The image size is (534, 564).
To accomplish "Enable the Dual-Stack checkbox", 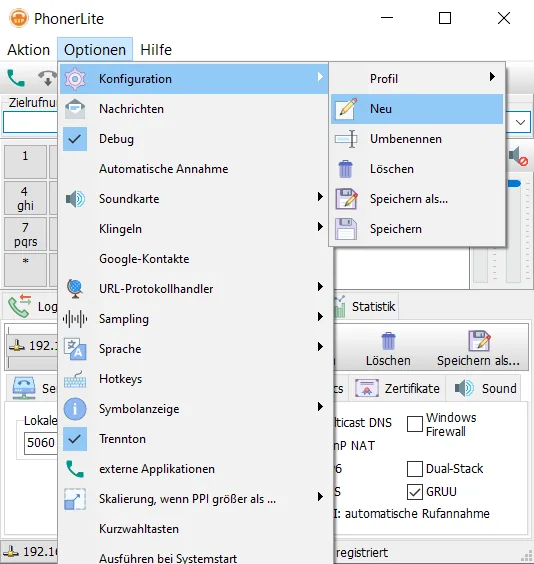I will [x=415, y=469].
